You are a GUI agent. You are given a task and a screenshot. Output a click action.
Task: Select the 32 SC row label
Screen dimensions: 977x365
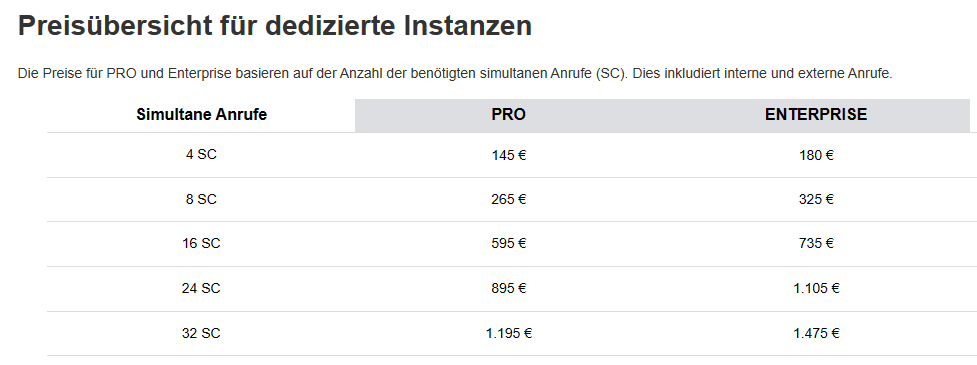coord(201,333)
